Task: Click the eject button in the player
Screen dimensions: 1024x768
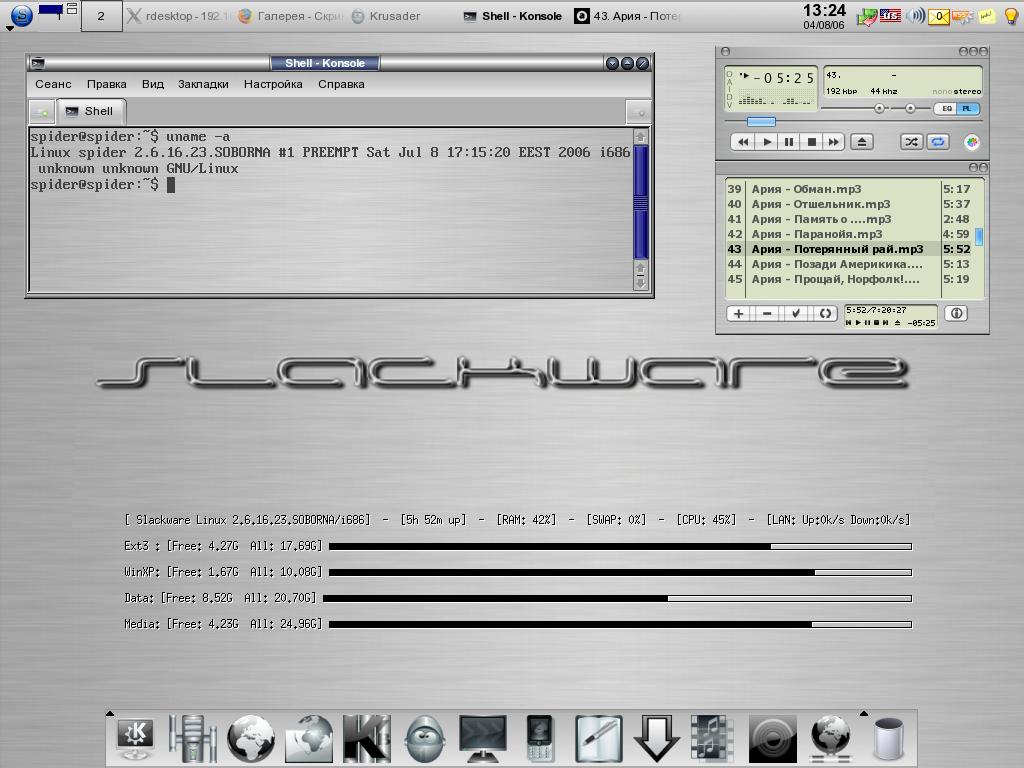Action: pos(862,142)
